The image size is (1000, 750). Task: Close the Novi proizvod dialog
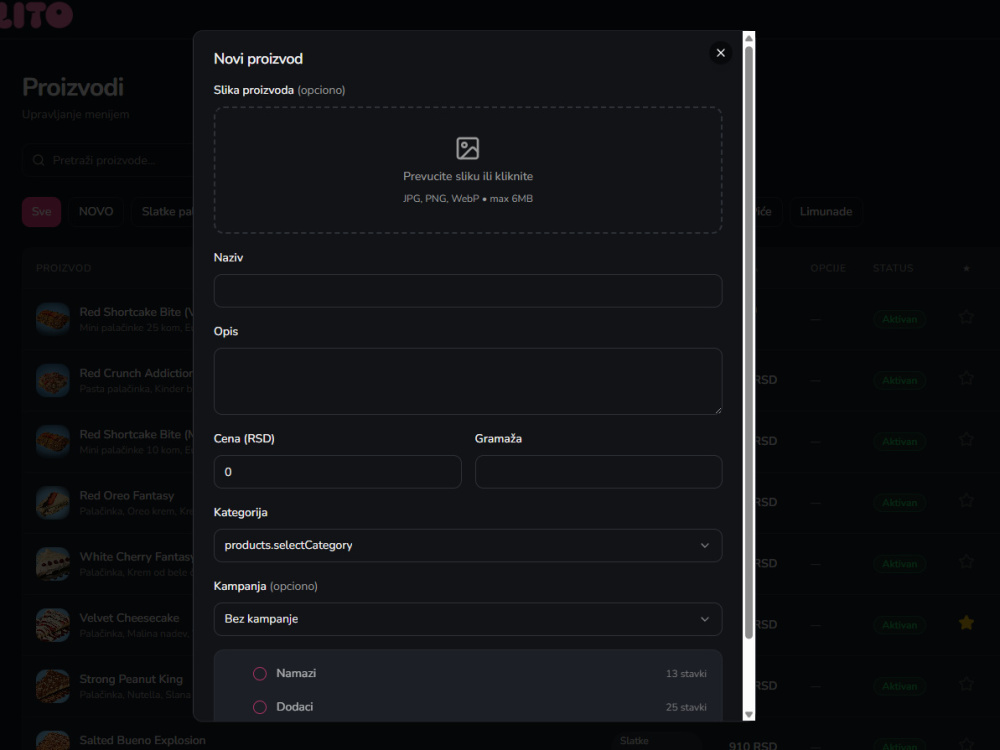click(x=720, y=53)
